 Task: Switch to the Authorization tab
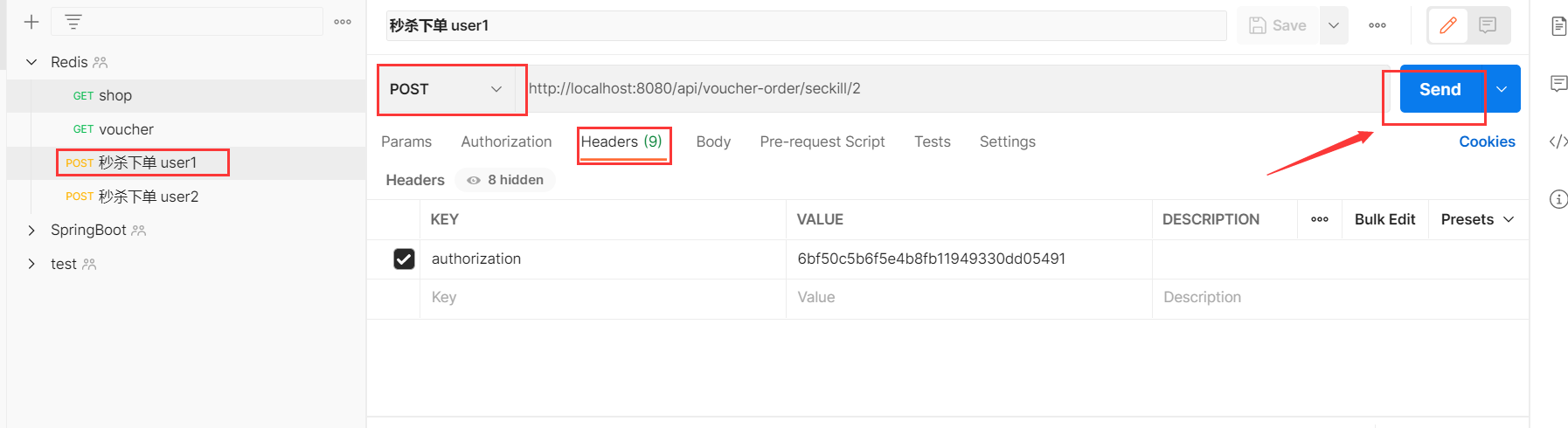coord(506,142)
